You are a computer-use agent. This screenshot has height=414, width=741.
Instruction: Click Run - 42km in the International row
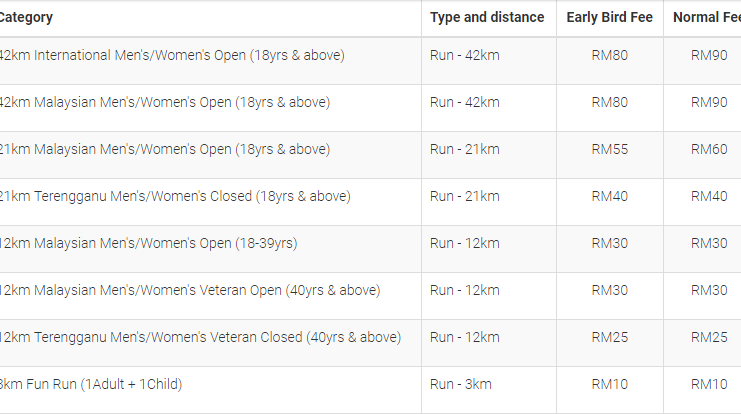pyautogui.click(x=465, y=55)
